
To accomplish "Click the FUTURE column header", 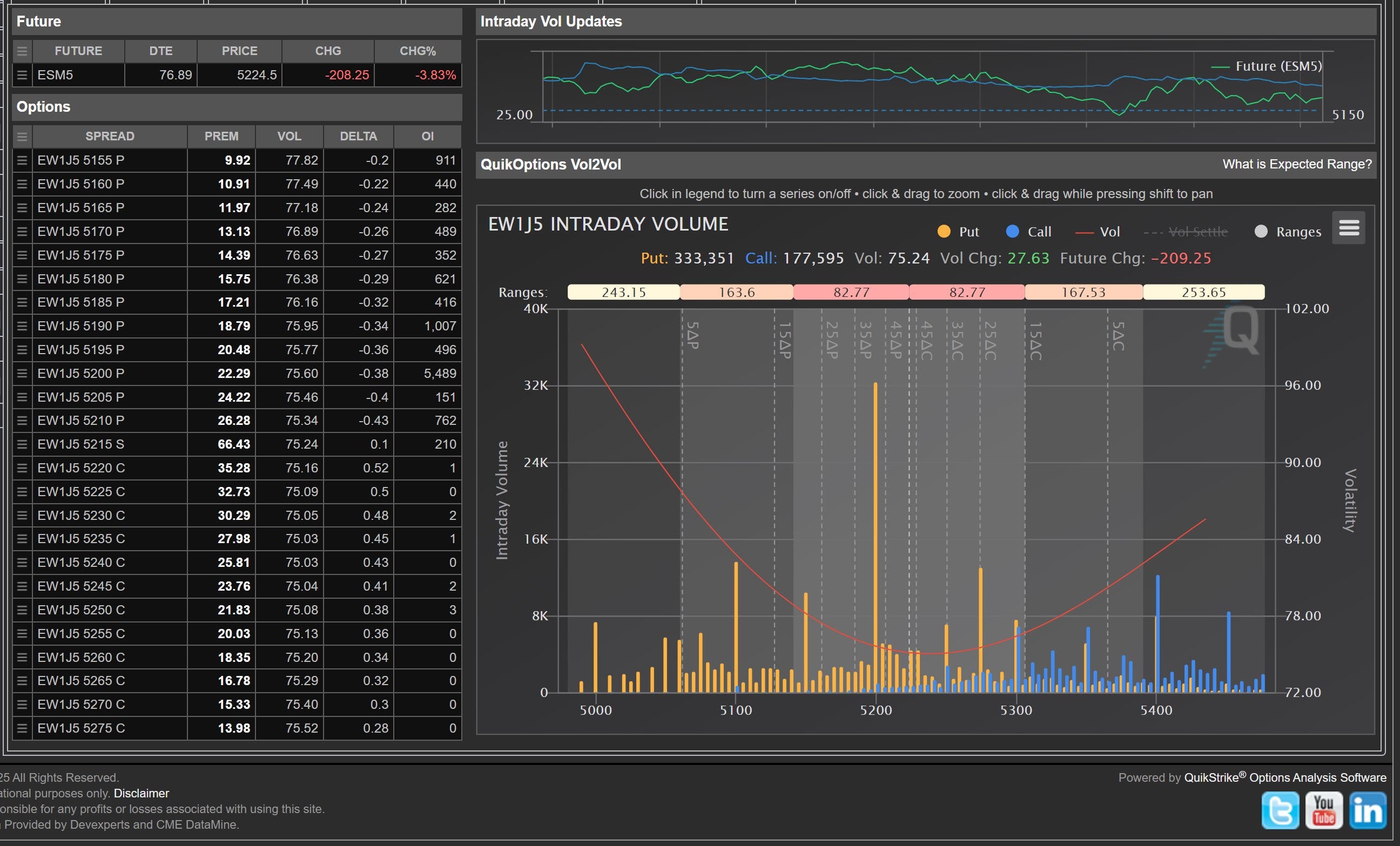I will [x=78, y=51].
